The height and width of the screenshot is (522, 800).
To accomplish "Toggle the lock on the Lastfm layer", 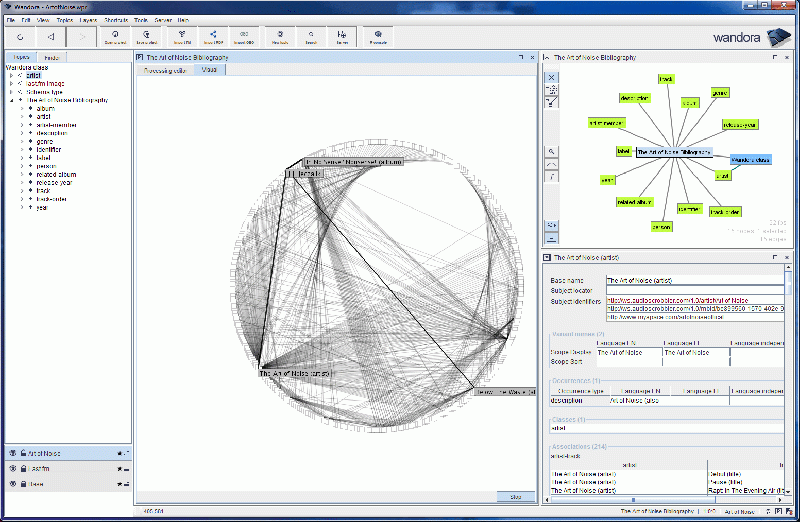I will (21, 468).
